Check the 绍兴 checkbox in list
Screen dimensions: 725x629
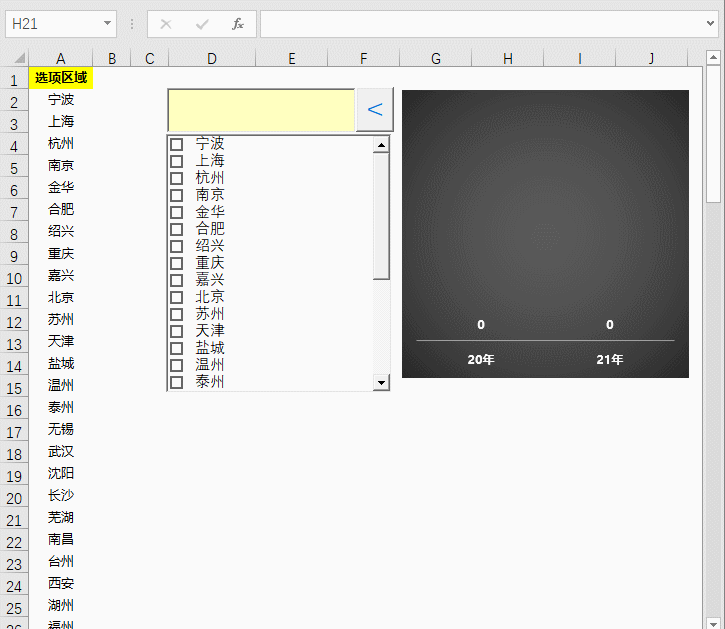coord(176,247)
